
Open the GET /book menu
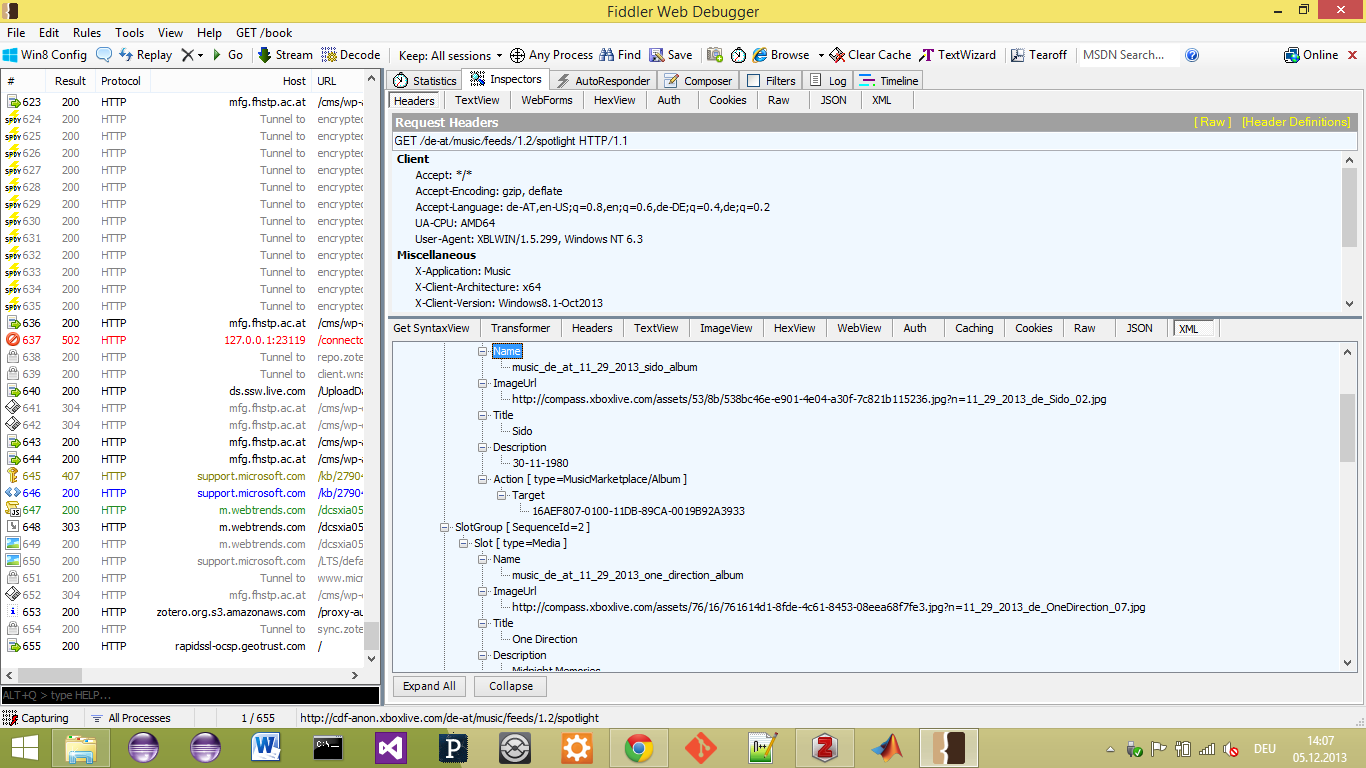pyautogui.click(x=264, y=33)
